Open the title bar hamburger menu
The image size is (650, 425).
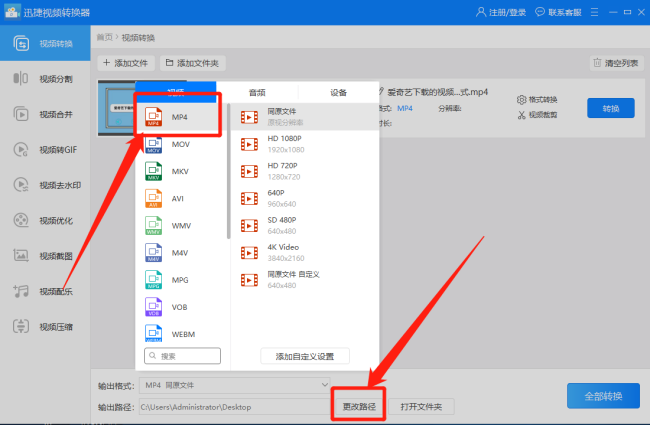pos(594,12)
